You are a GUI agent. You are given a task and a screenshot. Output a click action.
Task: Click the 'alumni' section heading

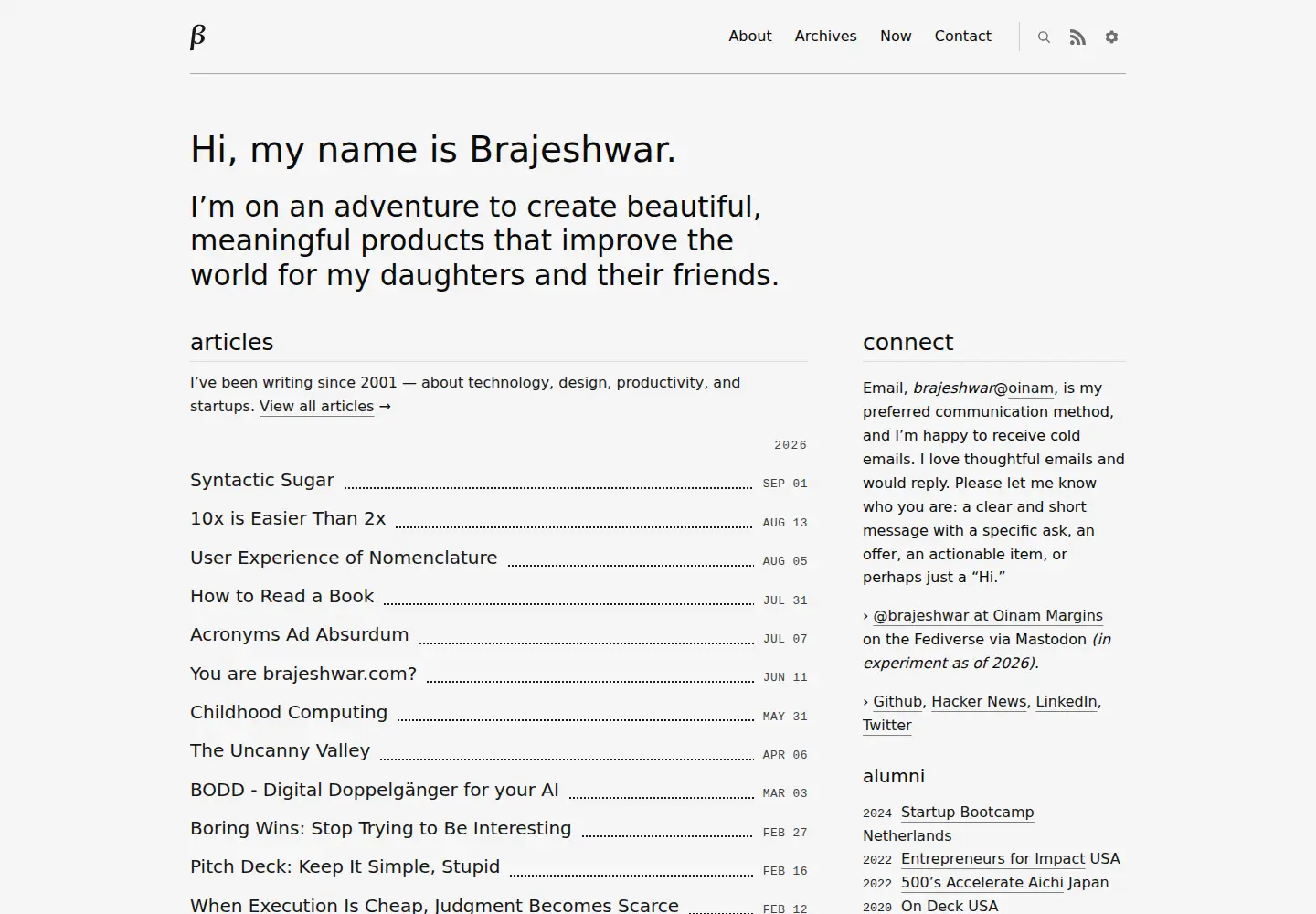894,776
